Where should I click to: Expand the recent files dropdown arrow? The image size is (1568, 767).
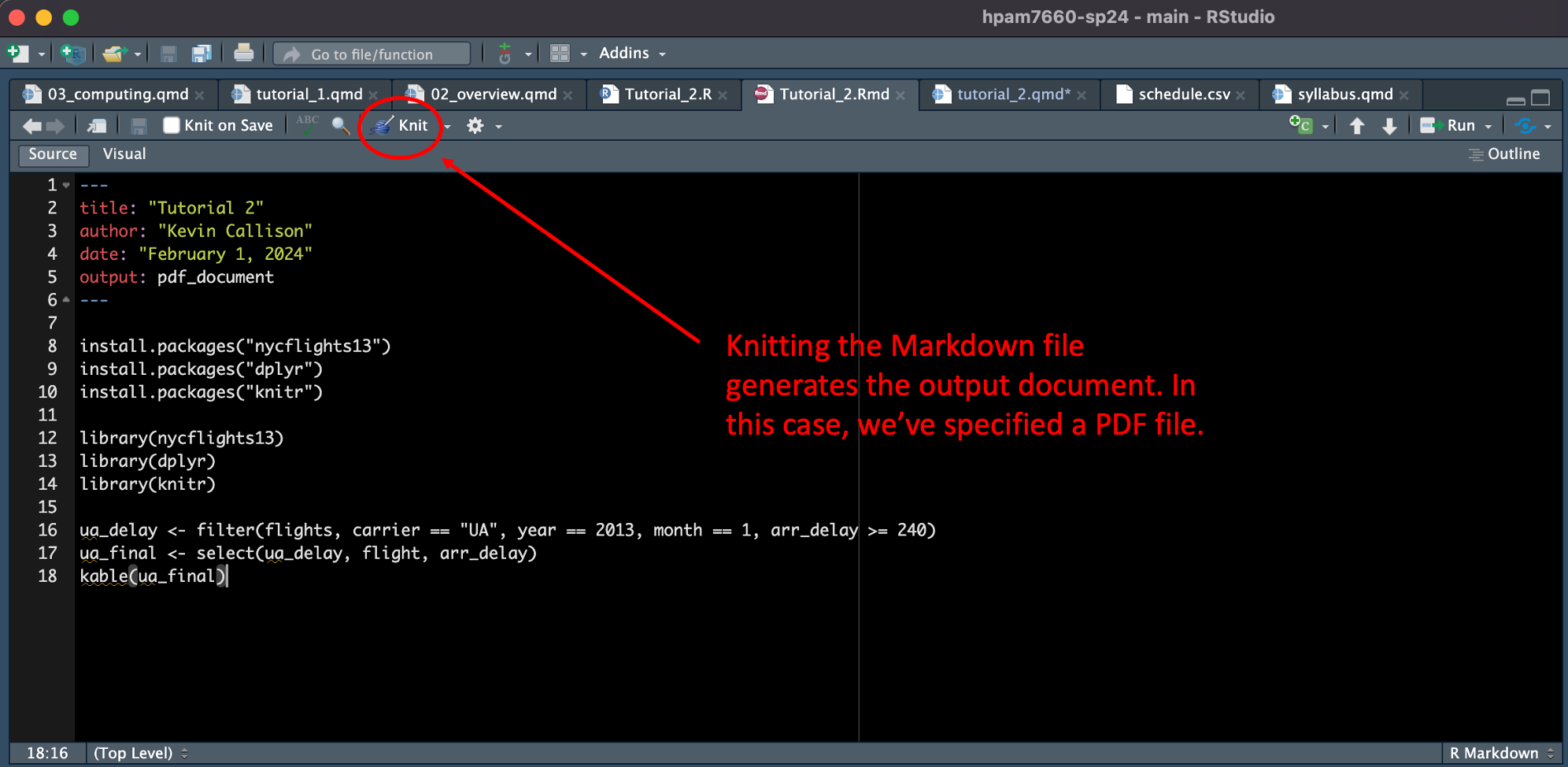tap(138, 54)
